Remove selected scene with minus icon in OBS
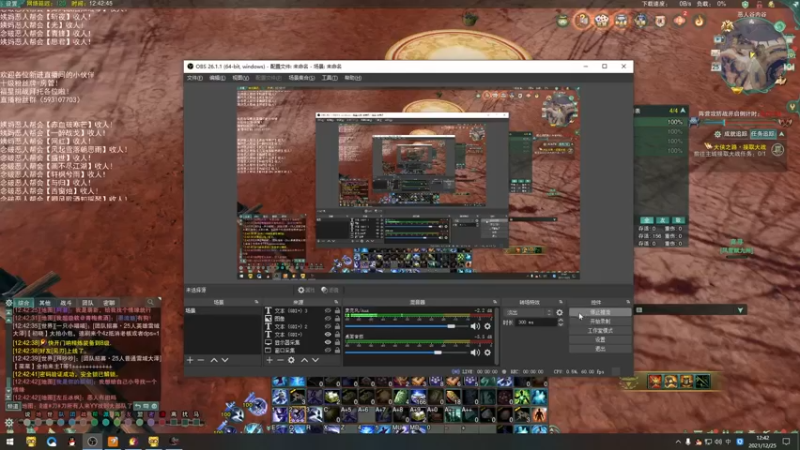Image resolution: width=800 pixels, height=450 pixels. [201, 360]
